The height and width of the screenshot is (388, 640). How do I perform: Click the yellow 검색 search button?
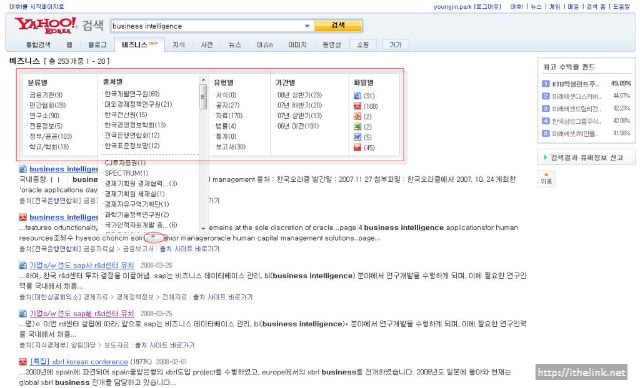338,26
